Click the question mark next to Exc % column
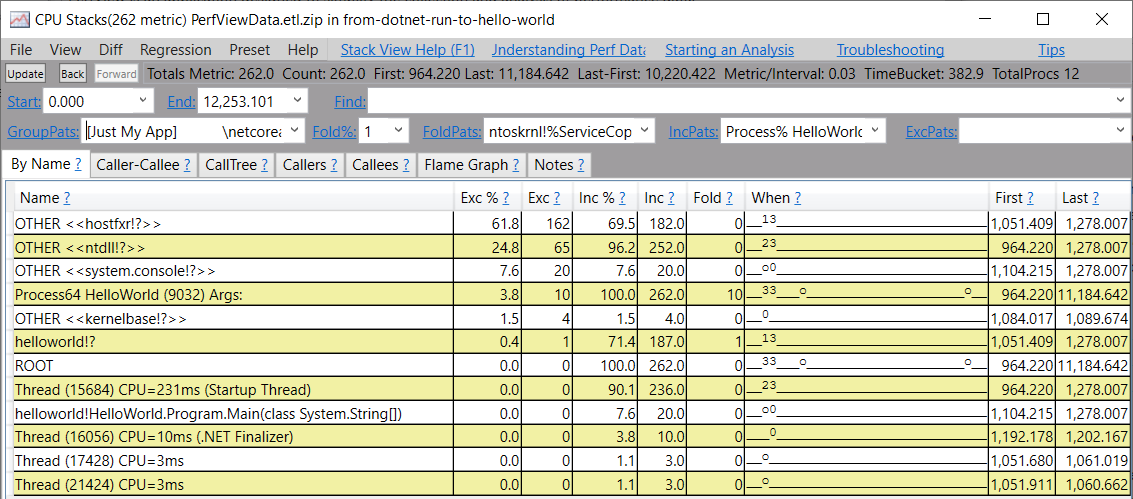Image resolution: width=1133 pixels, height=499 pixels. click(506, 198)
